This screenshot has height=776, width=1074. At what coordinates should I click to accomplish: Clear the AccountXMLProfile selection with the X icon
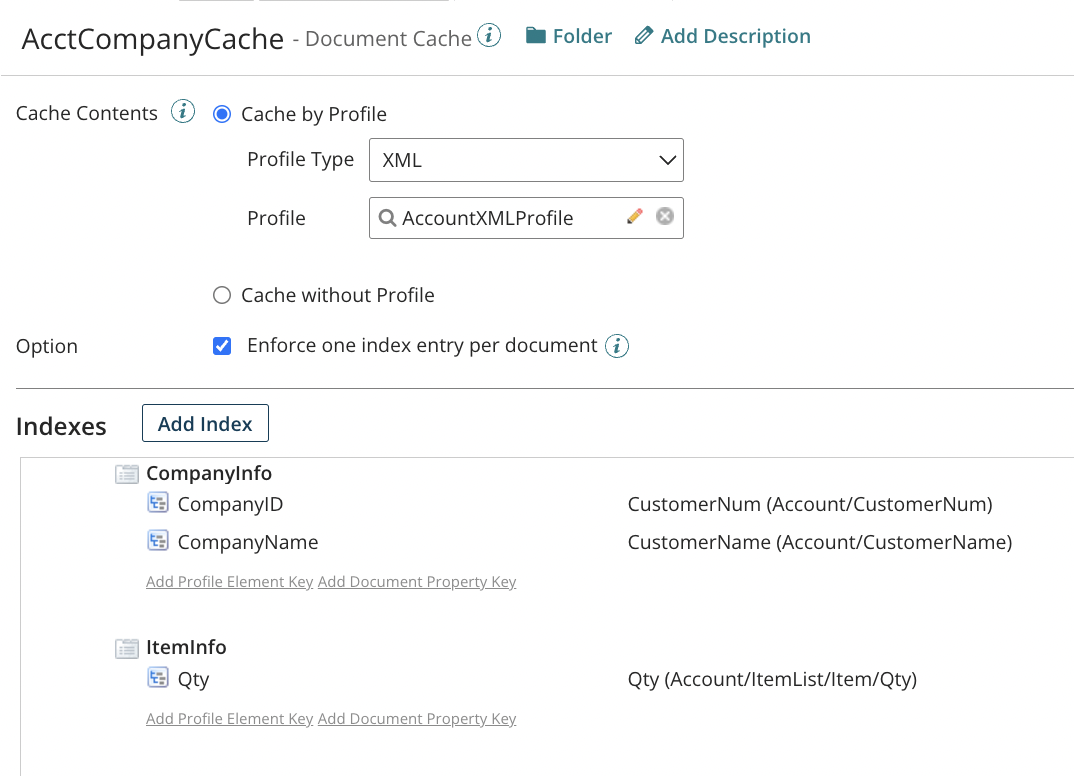click(x=664, y=216)
